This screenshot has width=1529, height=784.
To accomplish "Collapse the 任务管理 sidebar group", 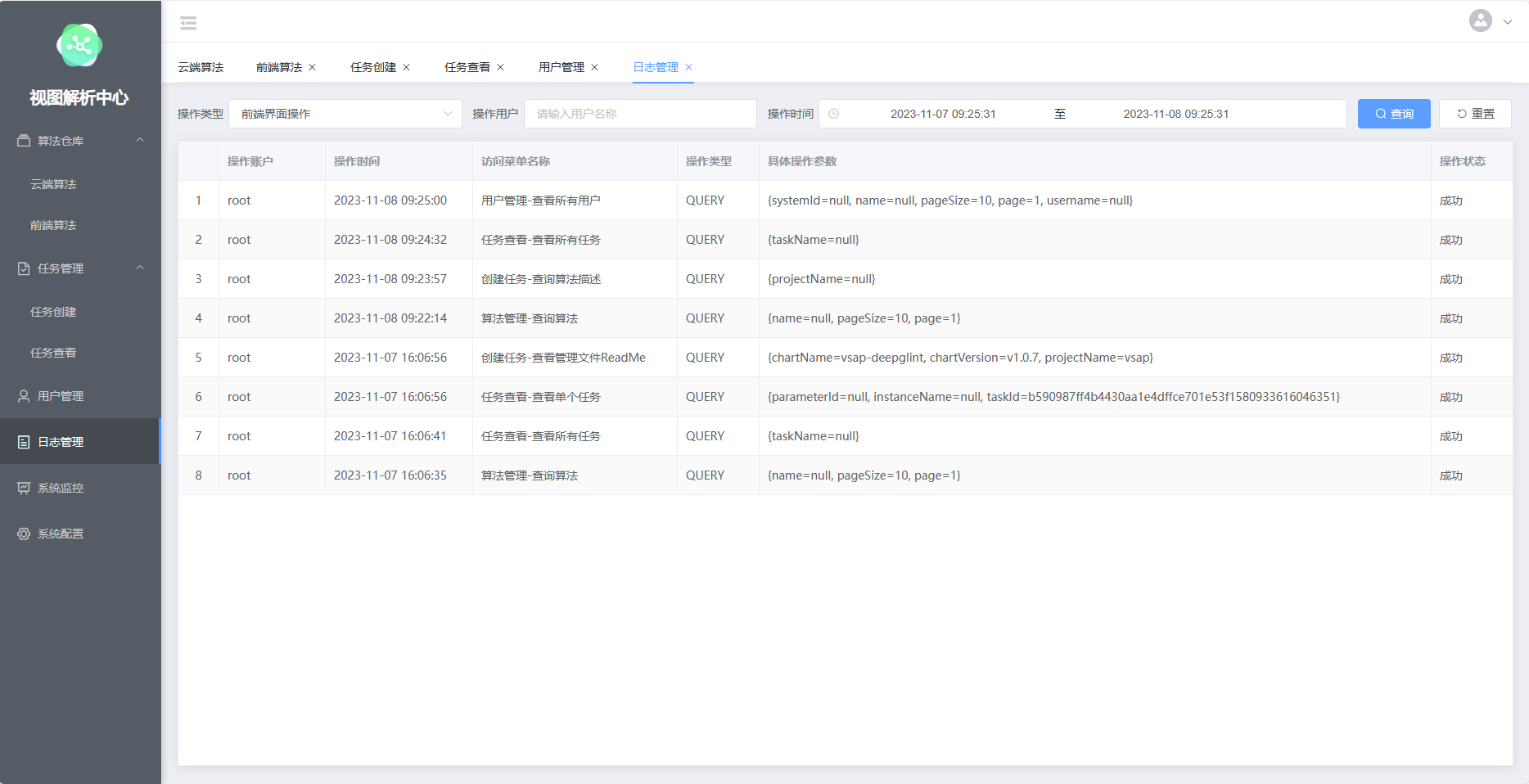I will [x=140, y=268].
